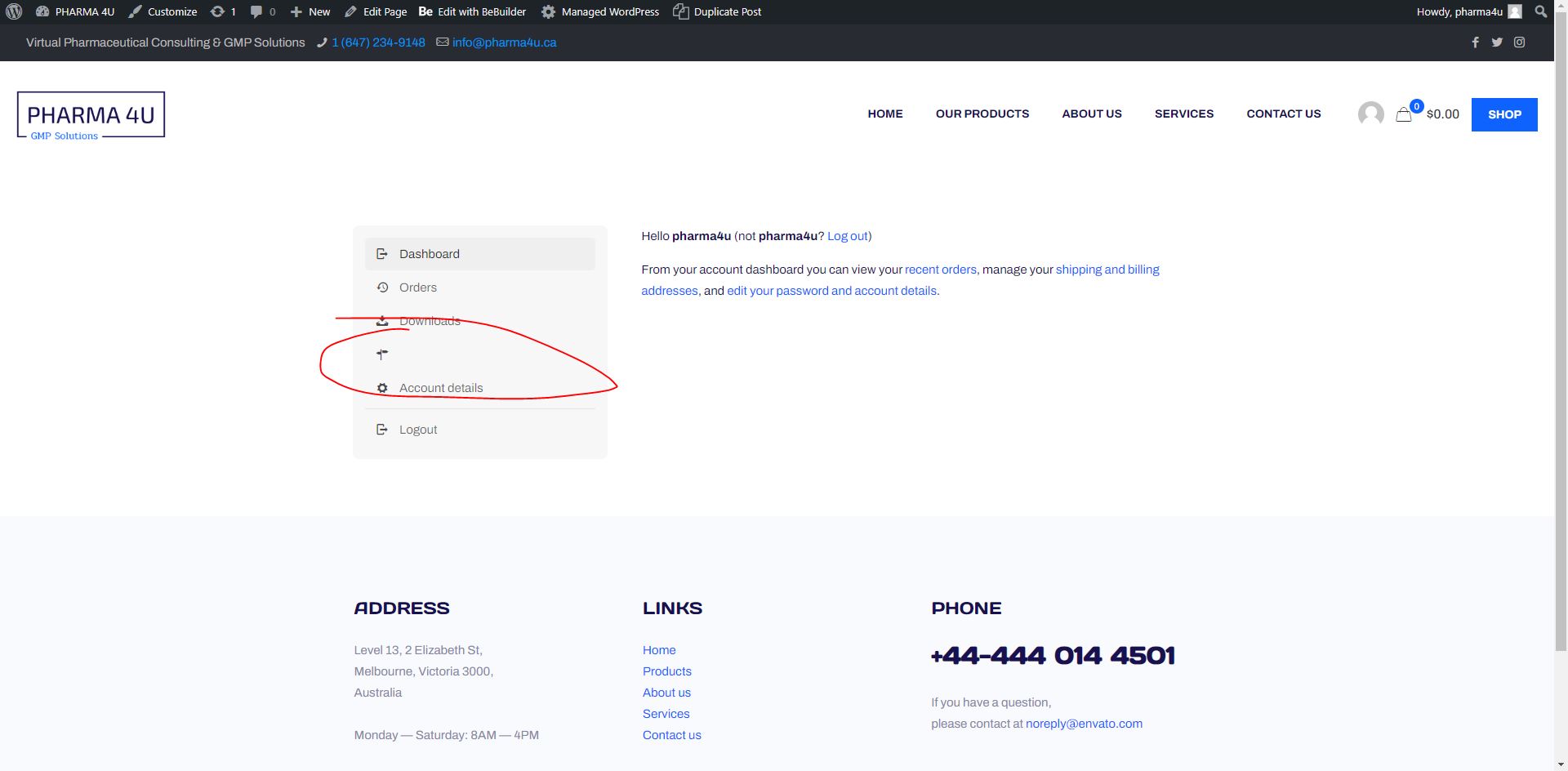The height and width of the screenshot is (771, 1568).
Task: Click the unlabeled signpost addresses icon
Action: click(382, 354)
